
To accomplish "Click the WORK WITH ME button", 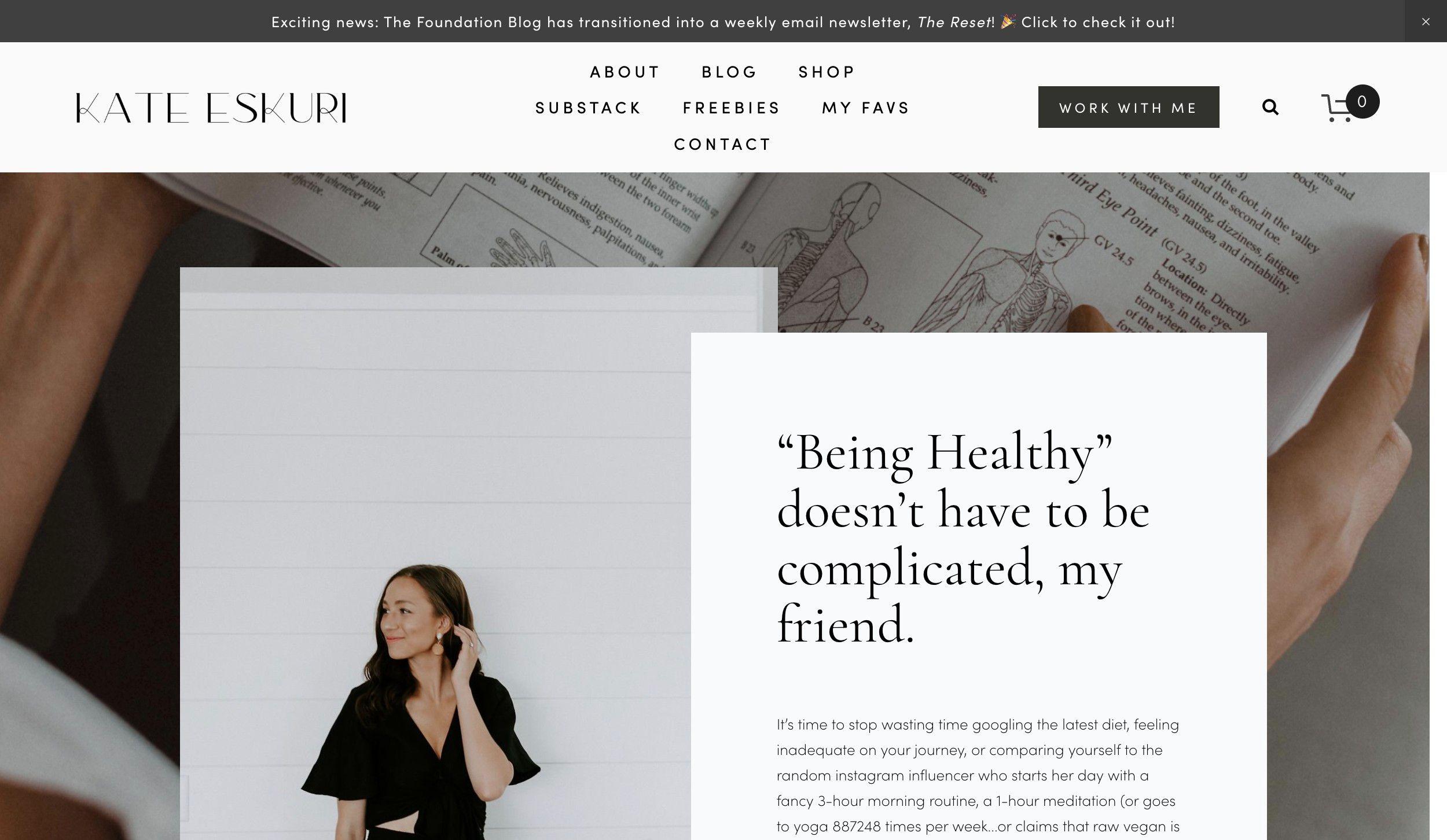I will [x=1128, y=107].
